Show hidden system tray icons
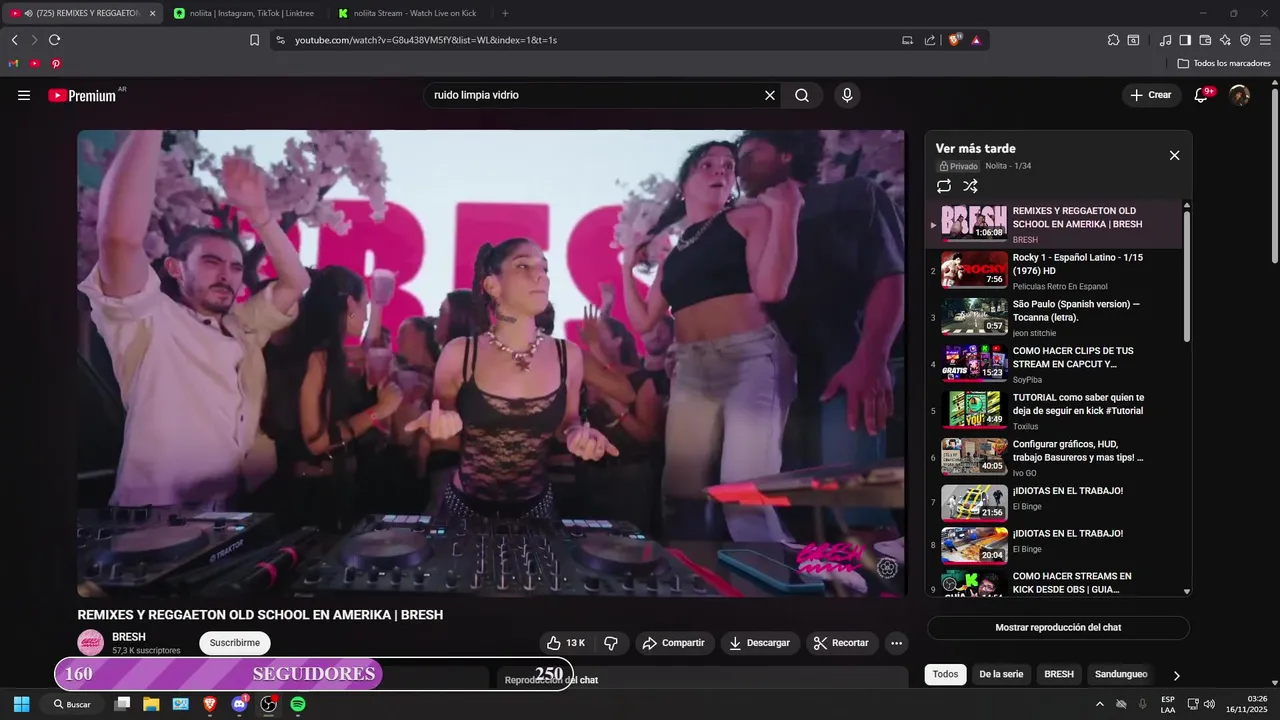This screenshot has height=720, width=1280. click(x=1100, y=704)
